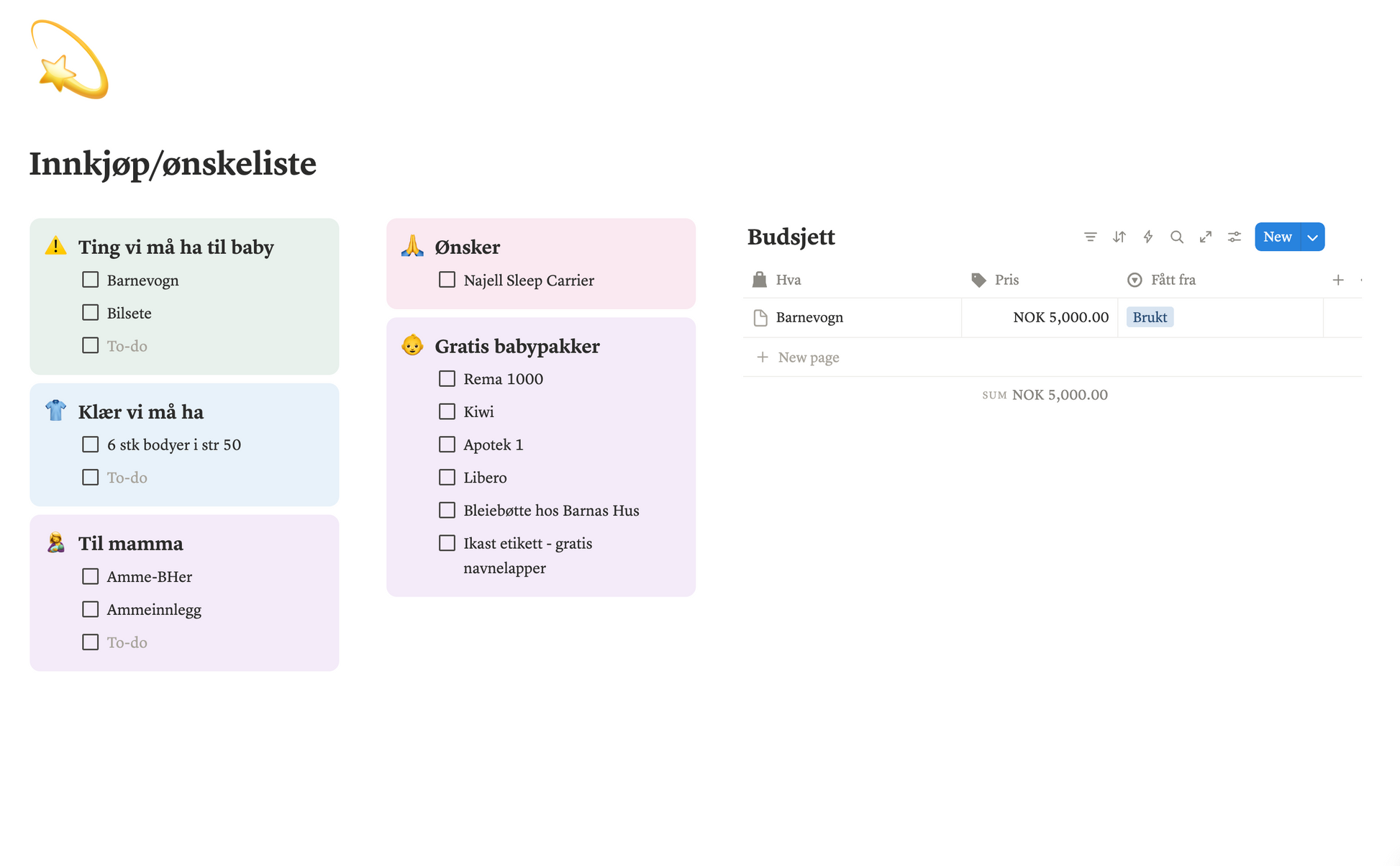Viewport: 1400px width, 866px height.
Task: Click the automations lightning icon
Action: 1148,237
